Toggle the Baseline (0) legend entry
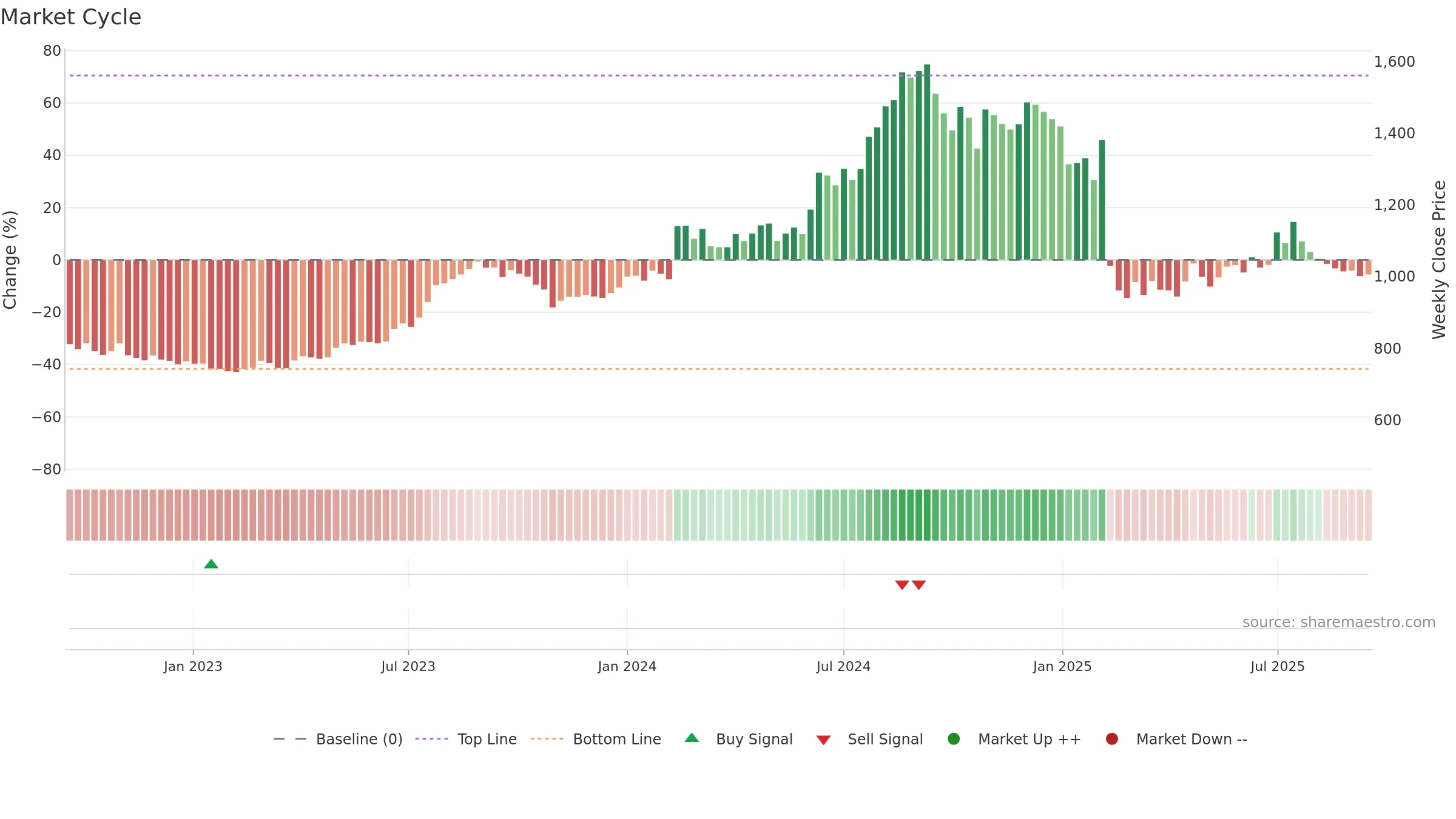The width and height of the screenshot is (1456, 819). pos(338,740)
